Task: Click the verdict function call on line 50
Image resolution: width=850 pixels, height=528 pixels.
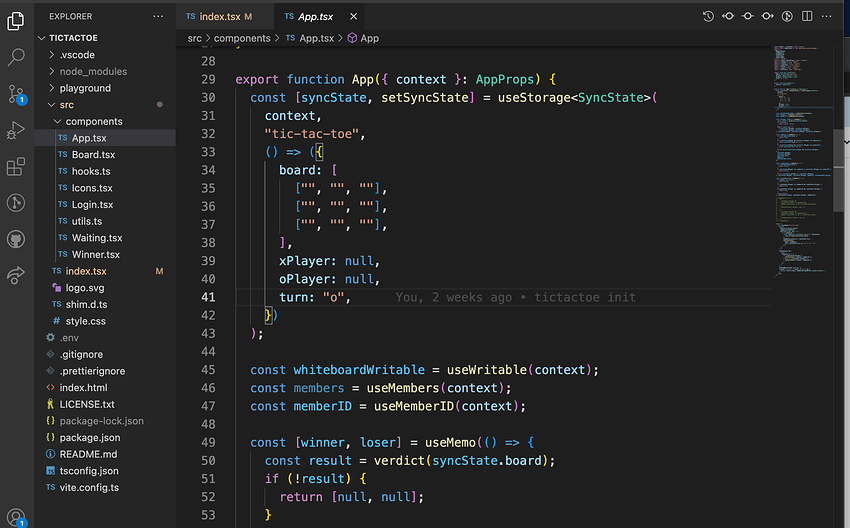Action: (x=399, y=461)
